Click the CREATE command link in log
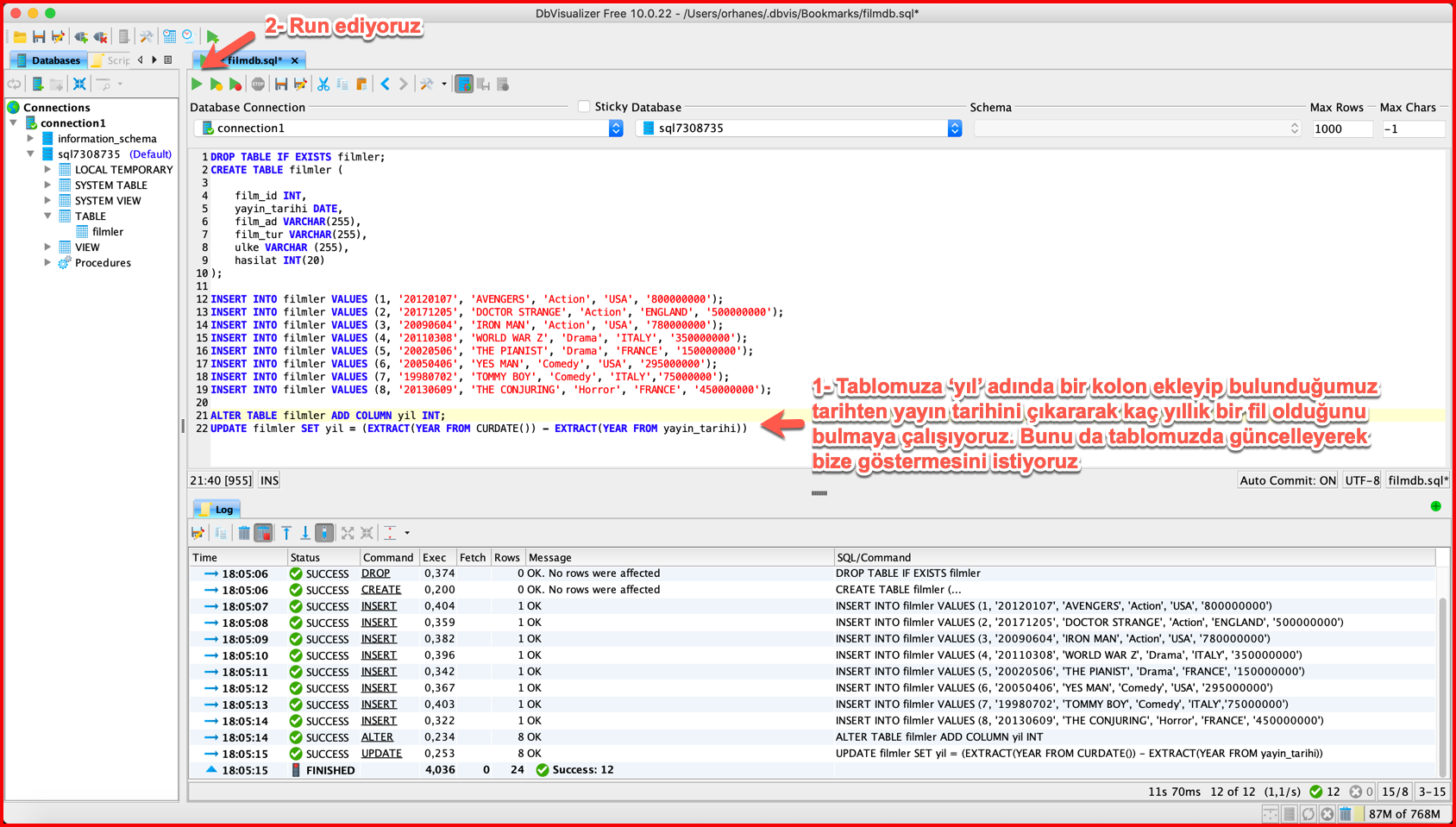Image resolution: width=1456 pixels, height=827 pixels. [x=381, y=590]
